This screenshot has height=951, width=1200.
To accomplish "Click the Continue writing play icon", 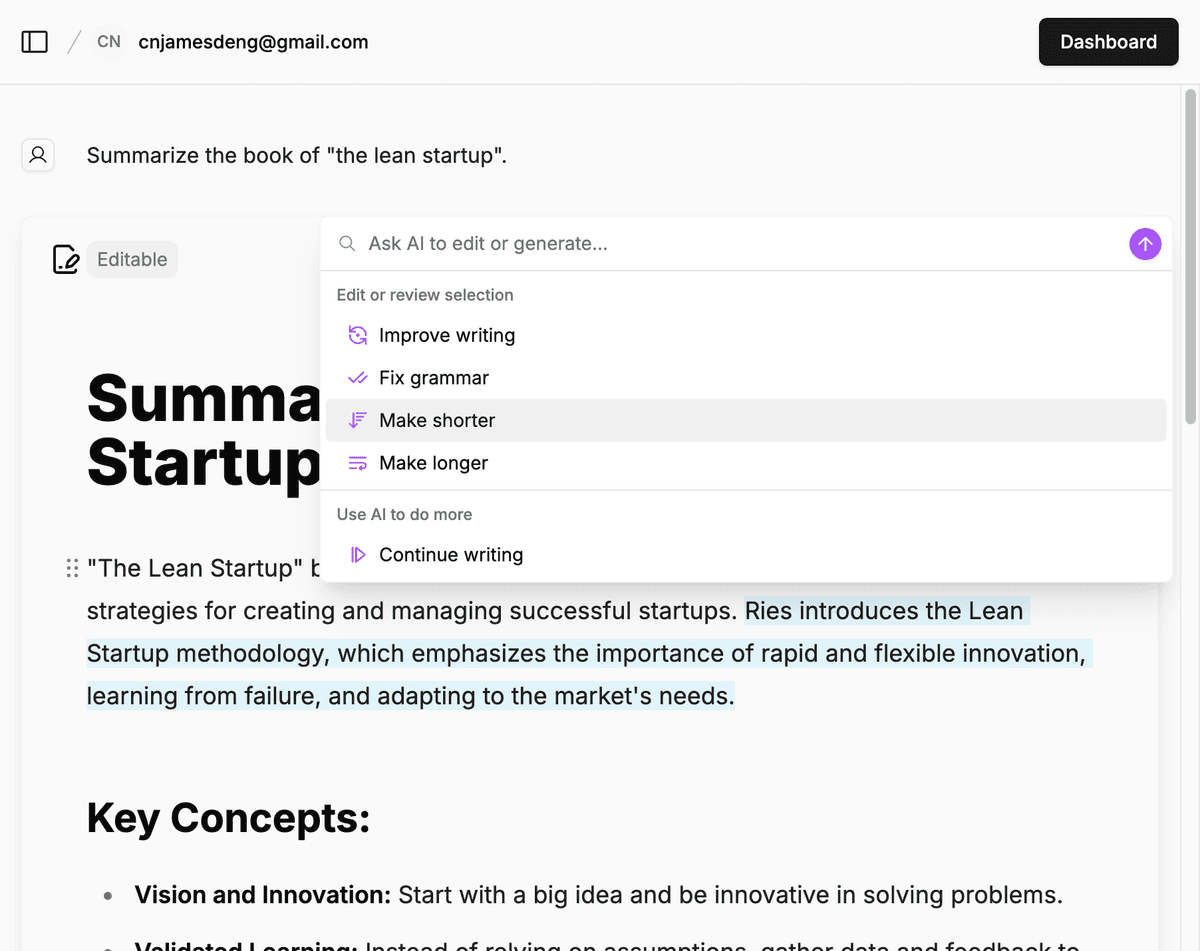I will point(357,555).
